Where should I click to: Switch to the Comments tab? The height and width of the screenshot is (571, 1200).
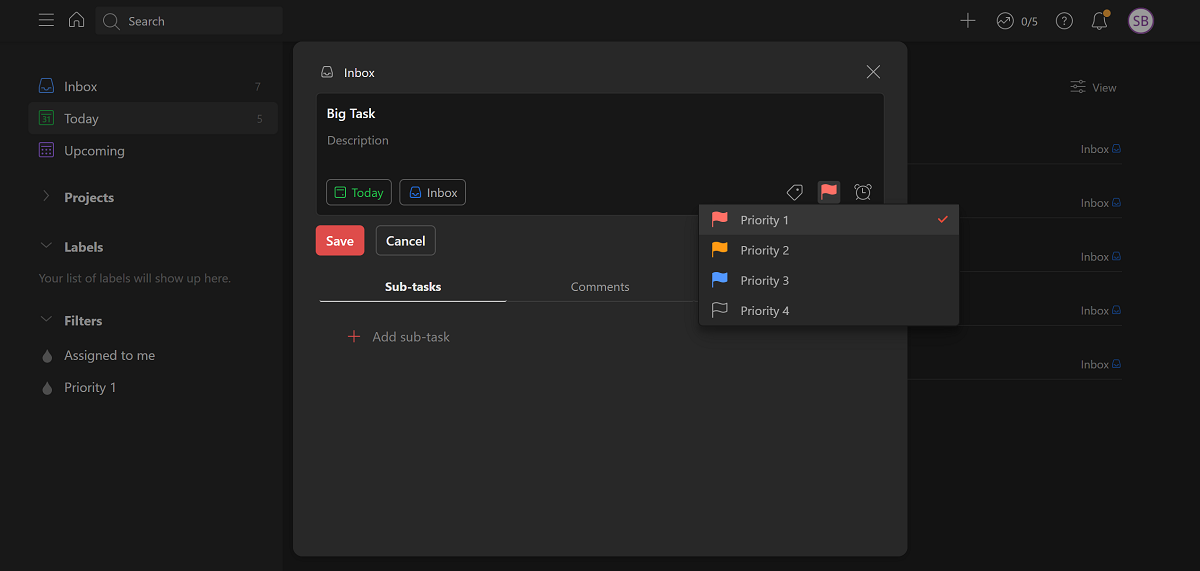600,286
